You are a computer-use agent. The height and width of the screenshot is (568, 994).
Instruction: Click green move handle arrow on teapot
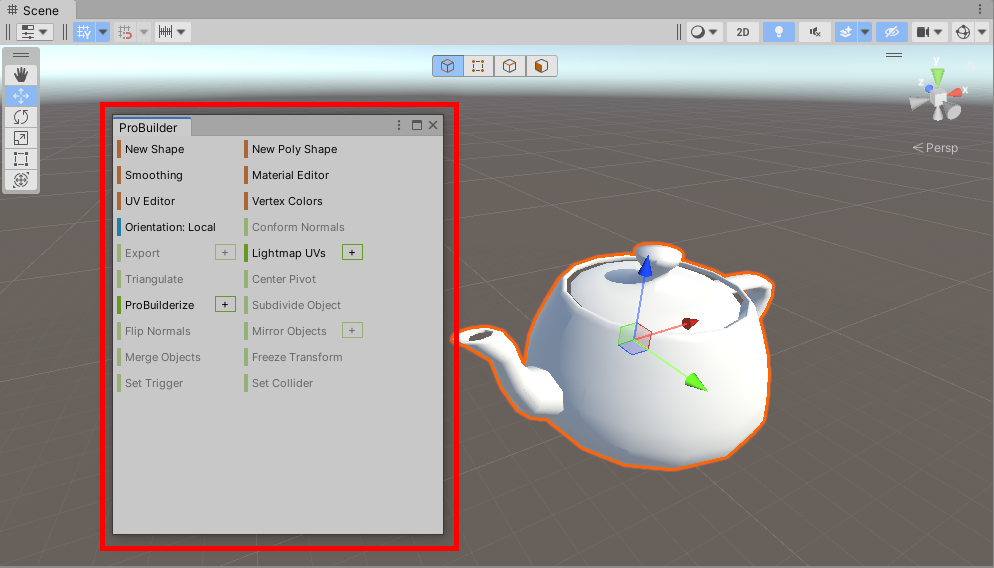tap(696, 382)
